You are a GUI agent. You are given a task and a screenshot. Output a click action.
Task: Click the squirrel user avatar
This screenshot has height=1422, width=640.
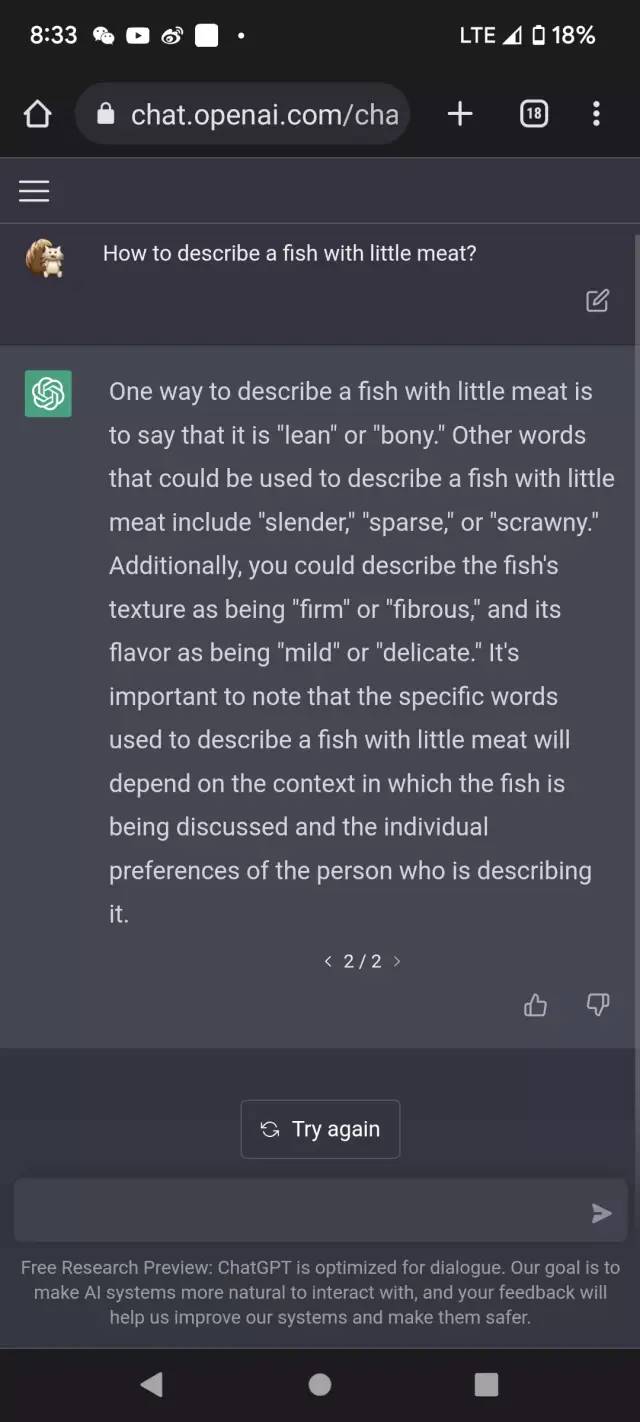click(x=45, y=258)
